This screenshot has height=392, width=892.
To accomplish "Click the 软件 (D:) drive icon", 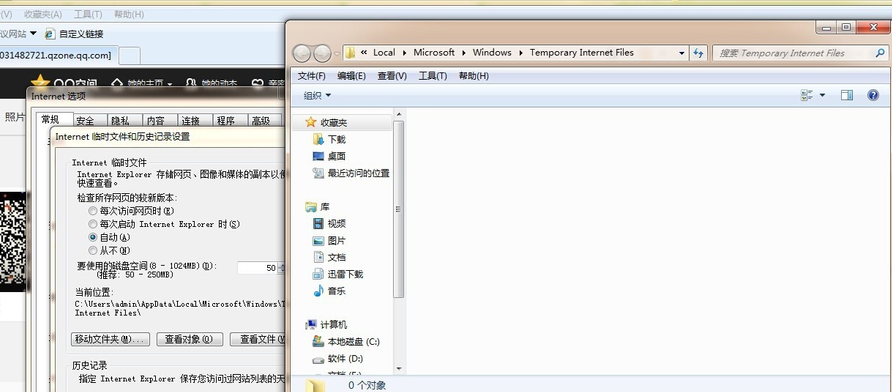I will [x=319, y=359].
